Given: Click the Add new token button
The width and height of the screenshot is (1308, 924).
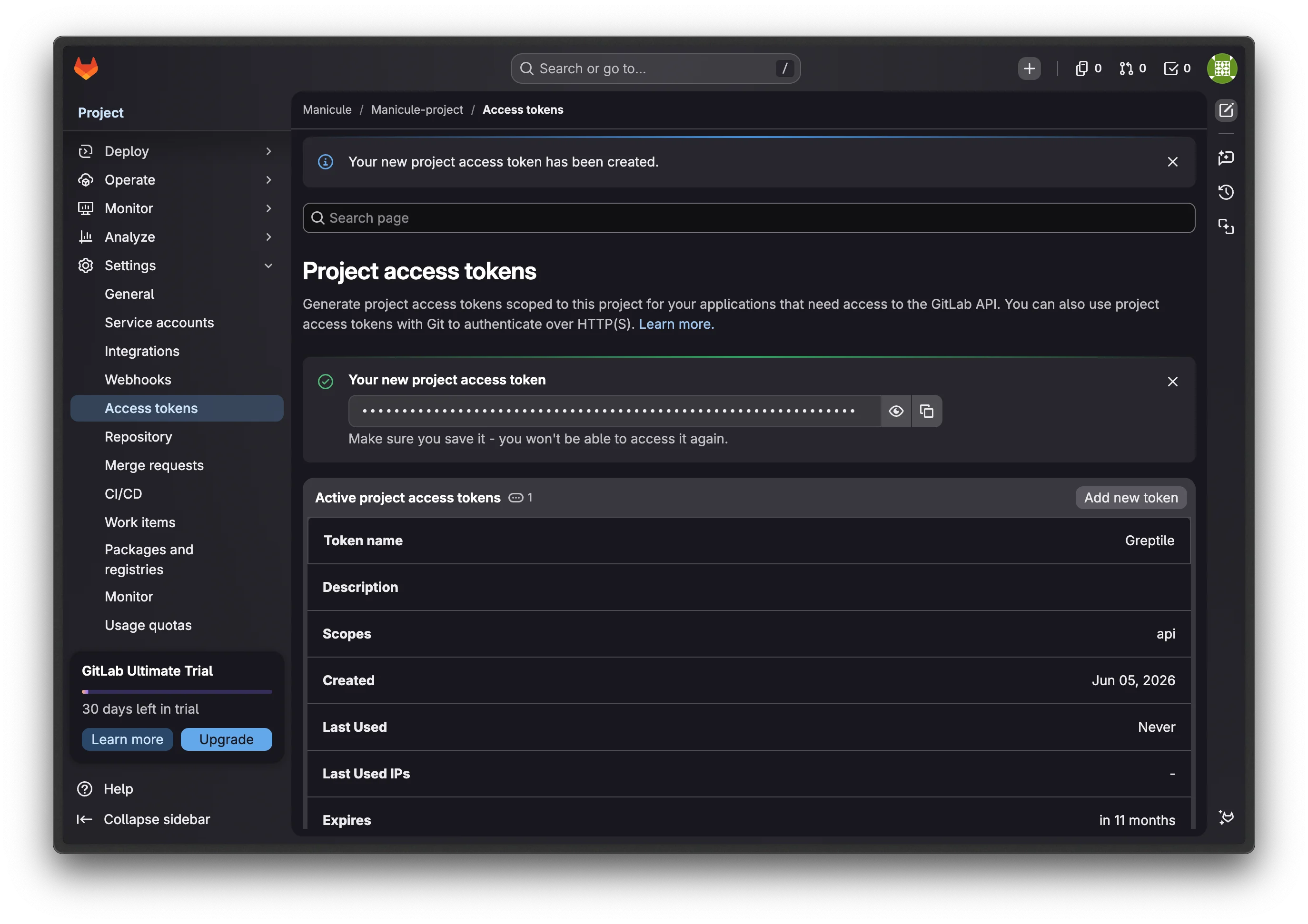Looking at the screenshot, I should click(x=1130, y=498).
